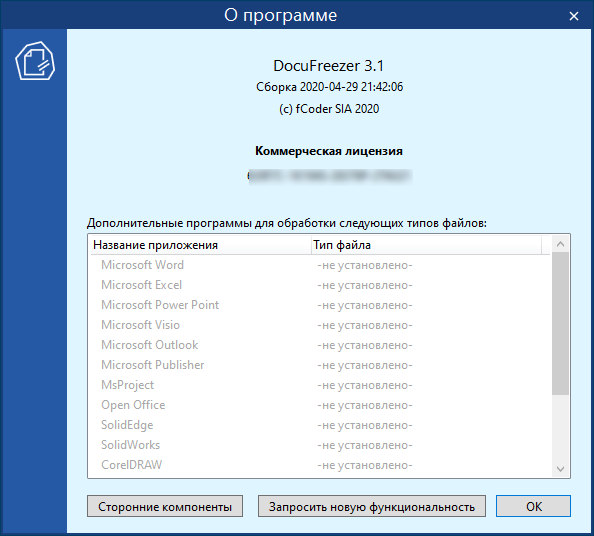Select the Microsoft Word row
Viewport: 594px width, 536px height.
(x=320, y=265)
